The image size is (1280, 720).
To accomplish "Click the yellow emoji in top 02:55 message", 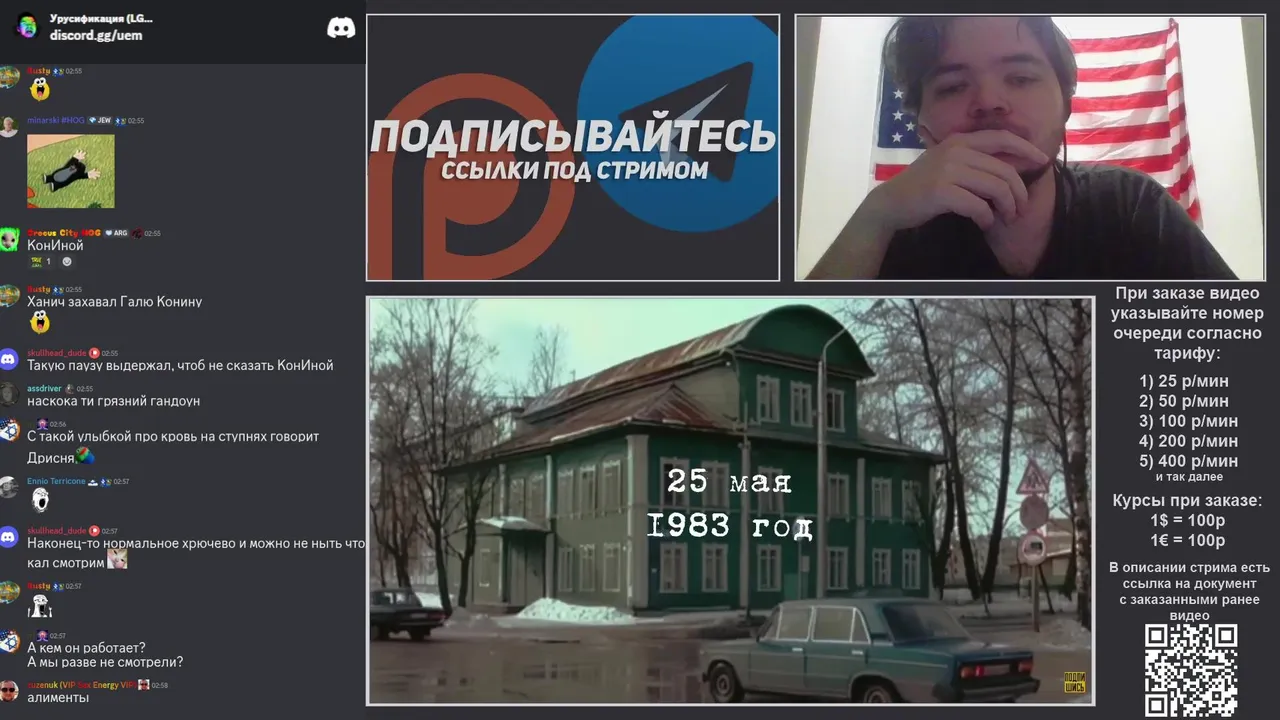I will pos(39,89).
